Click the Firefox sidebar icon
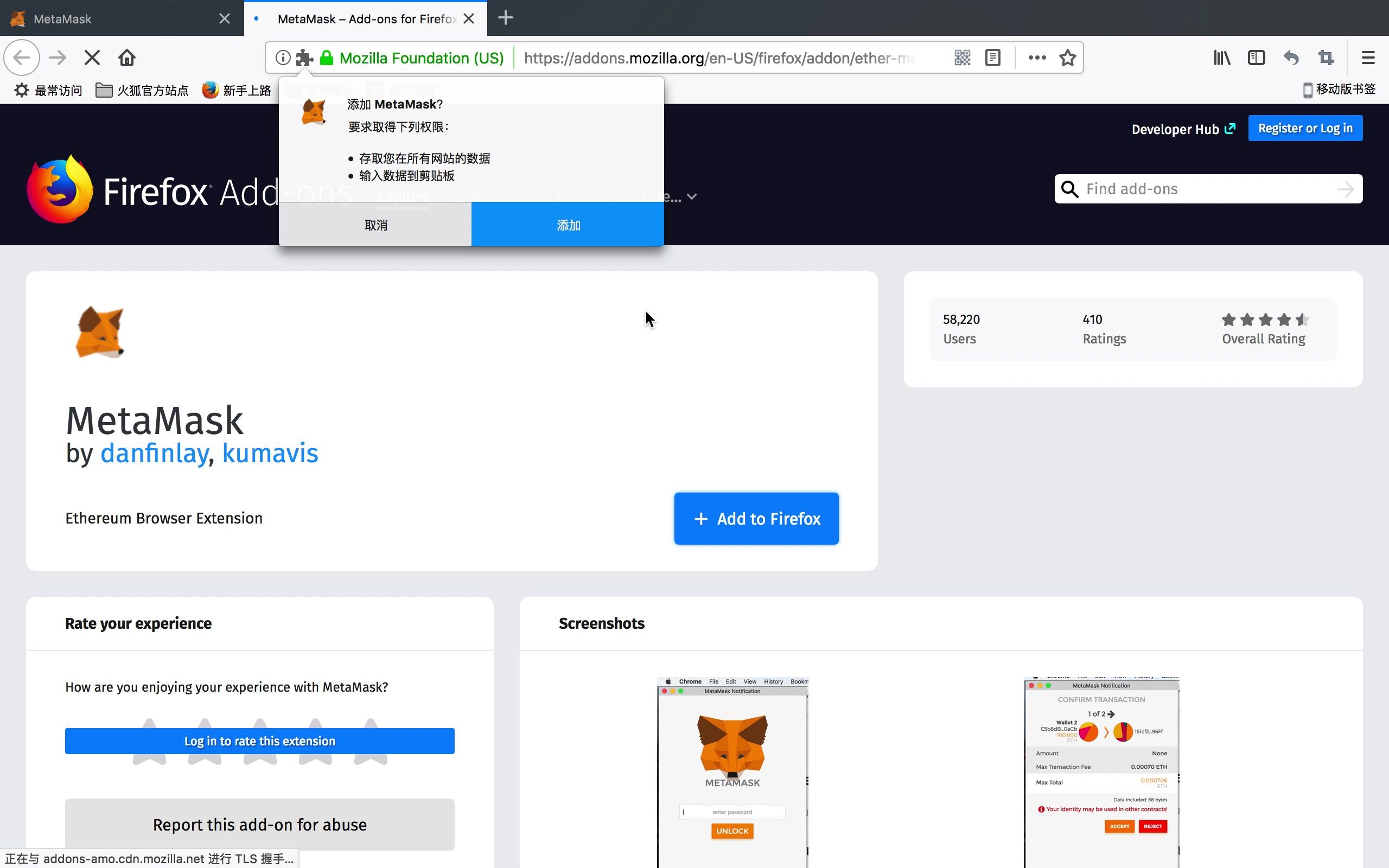The height and width of the screenshot is (868, 1389). [1256, 57]
